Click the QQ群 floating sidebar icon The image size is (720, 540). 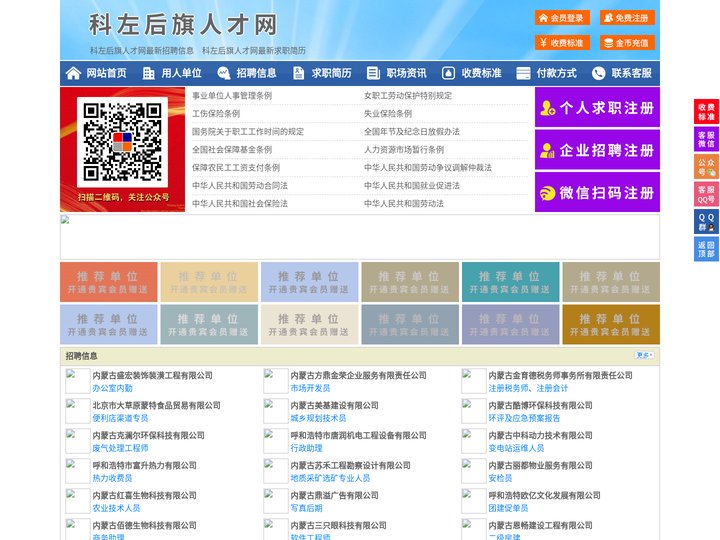(x=706, y=222)
